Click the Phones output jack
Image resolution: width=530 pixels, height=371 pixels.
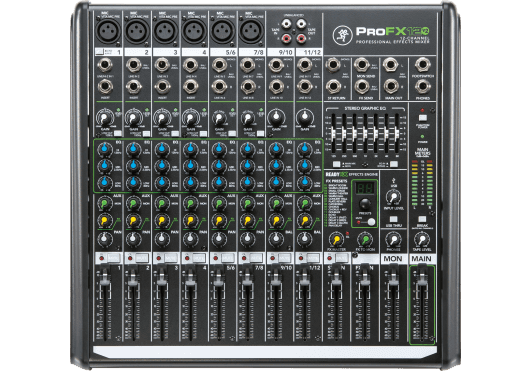423,86
